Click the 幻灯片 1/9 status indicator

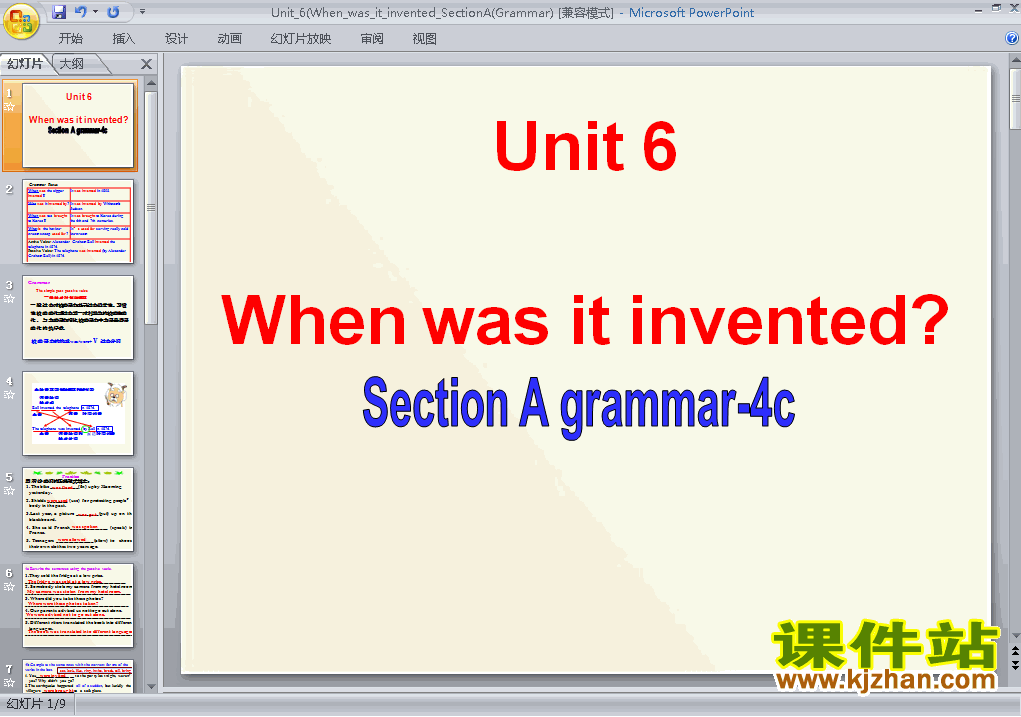36,704
